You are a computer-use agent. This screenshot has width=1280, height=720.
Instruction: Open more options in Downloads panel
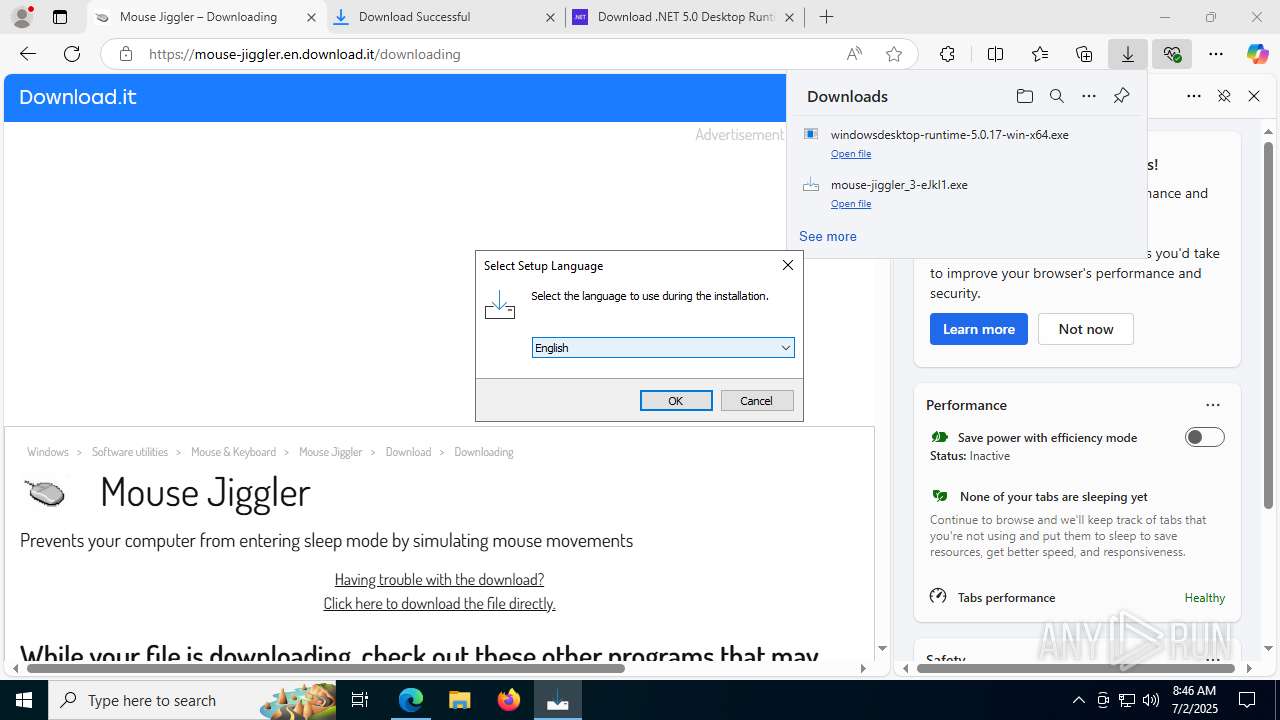pos(1089,96)
